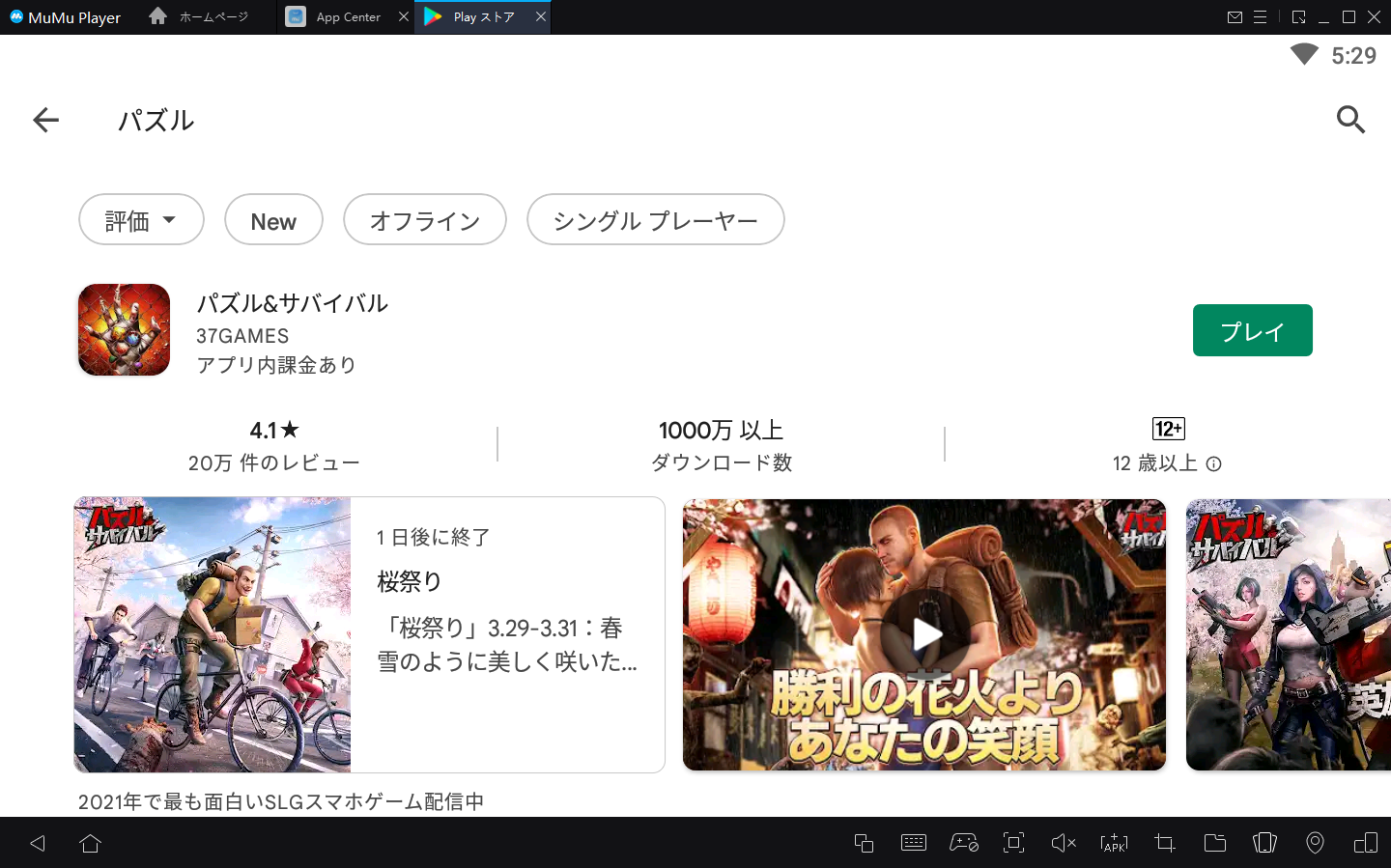
Task: Play the promo video
Action: tap(926, 634)
